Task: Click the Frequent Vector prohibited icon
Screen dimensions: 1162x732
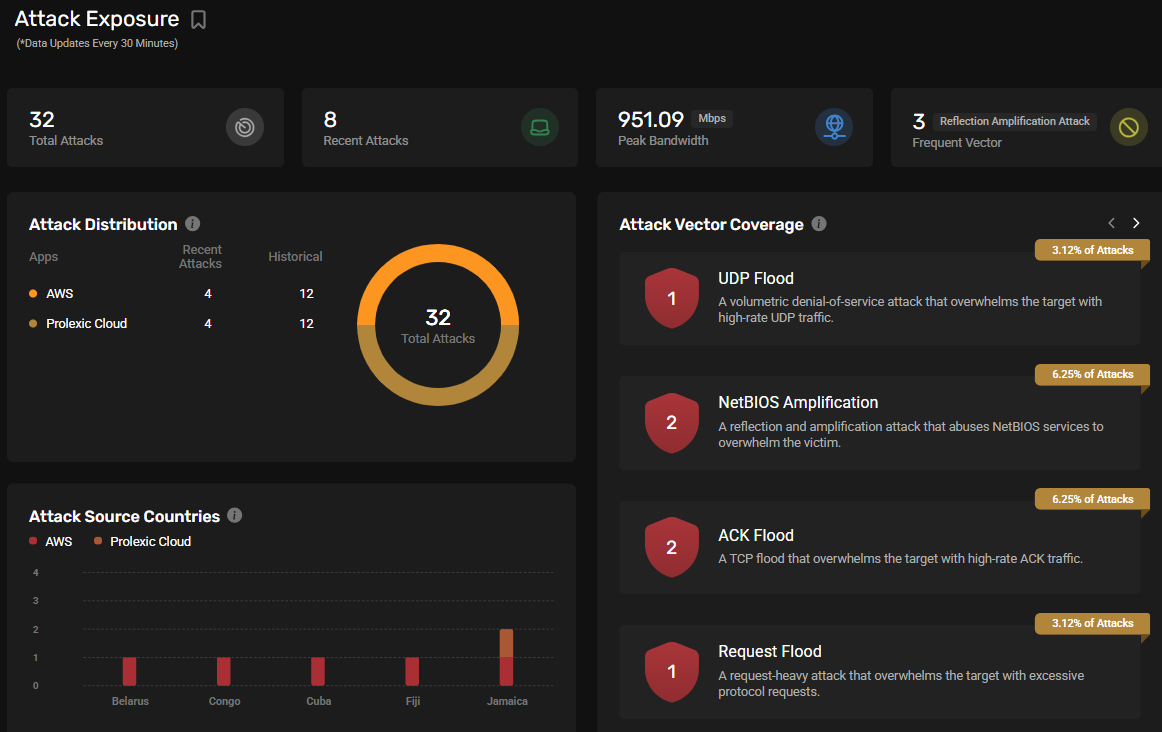Action: (x=1129, y=127)
